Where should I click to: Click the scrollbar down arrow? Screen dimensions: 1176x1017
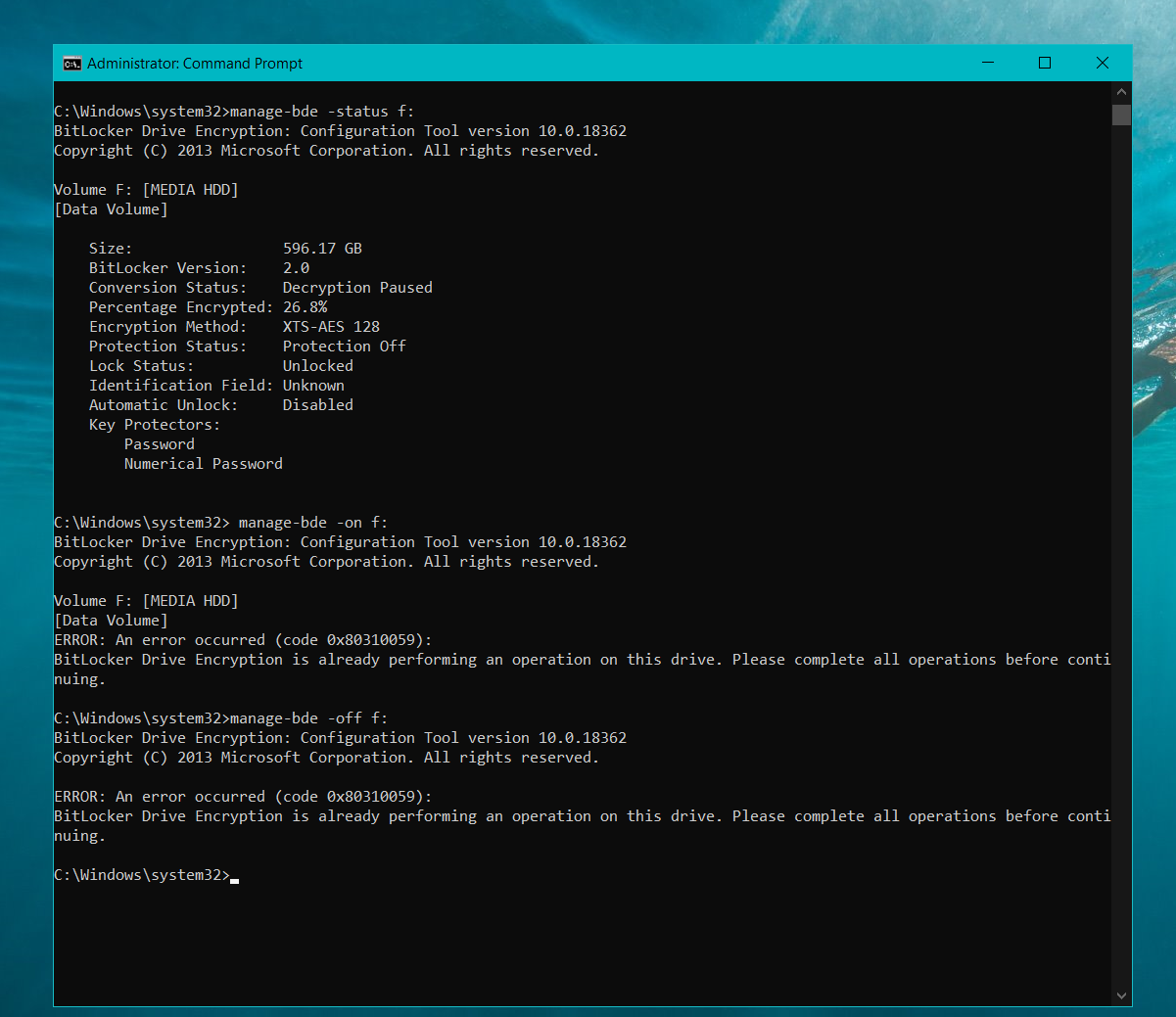point(1121,995)
